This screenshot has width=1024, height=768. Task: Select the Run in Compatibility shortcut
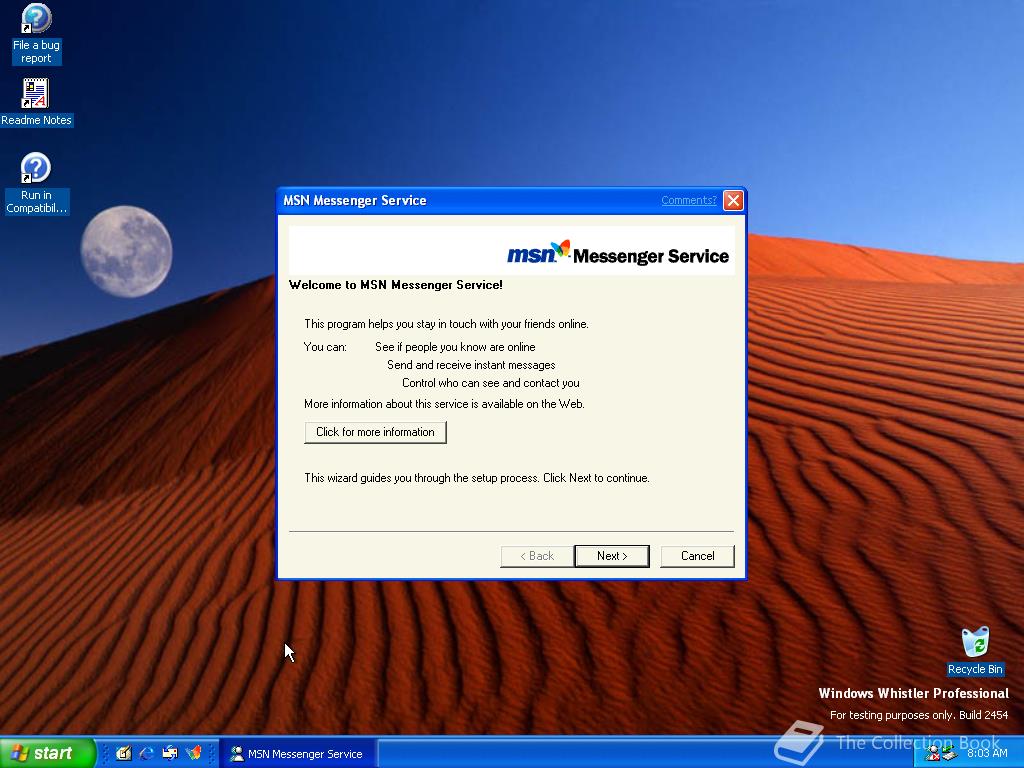pyautogui.click(x=36, y=184)
